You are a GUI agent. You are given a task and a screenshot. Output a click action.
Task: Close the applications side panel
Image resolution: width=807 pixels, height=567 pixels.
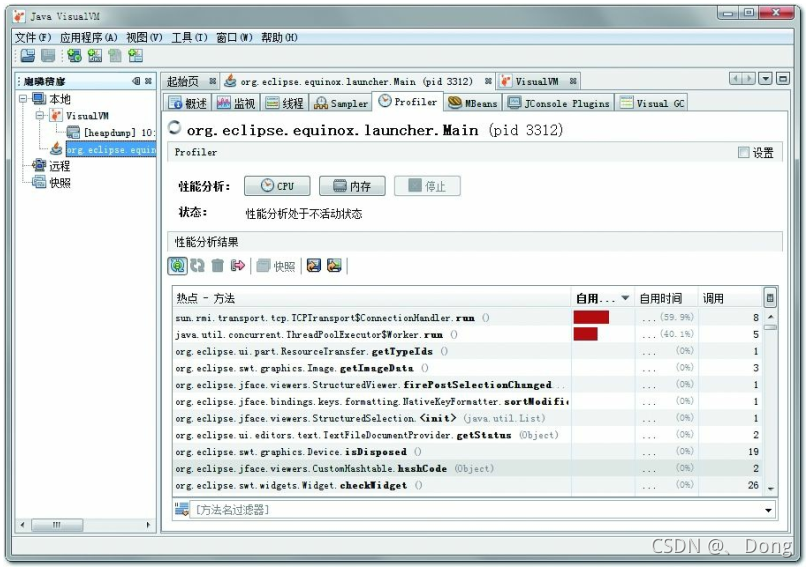[x=148, y=81]
